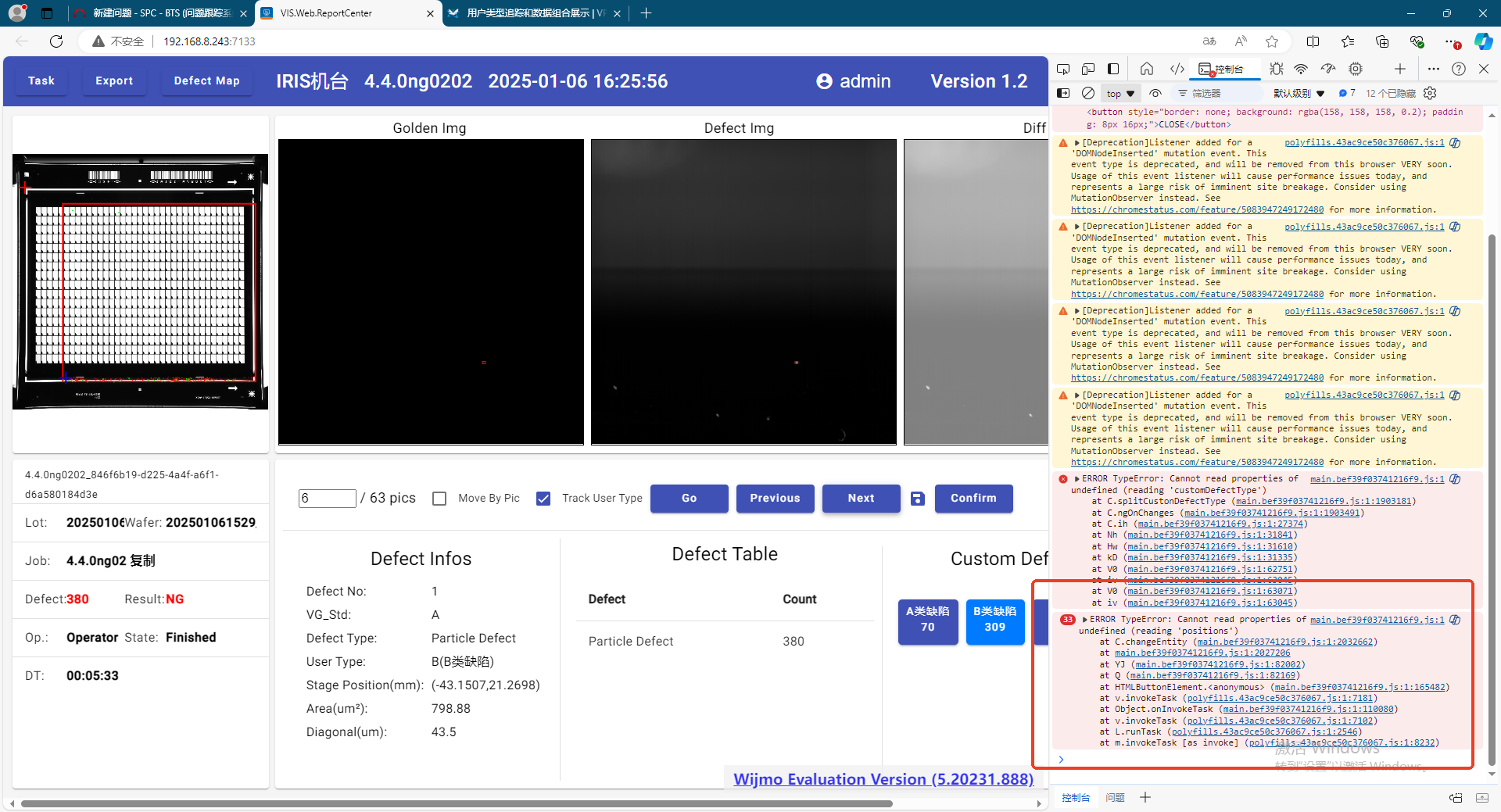This screenshot has height=812, width=1501.
Task: Refresh the page with the reload icon
Action: 56,41
